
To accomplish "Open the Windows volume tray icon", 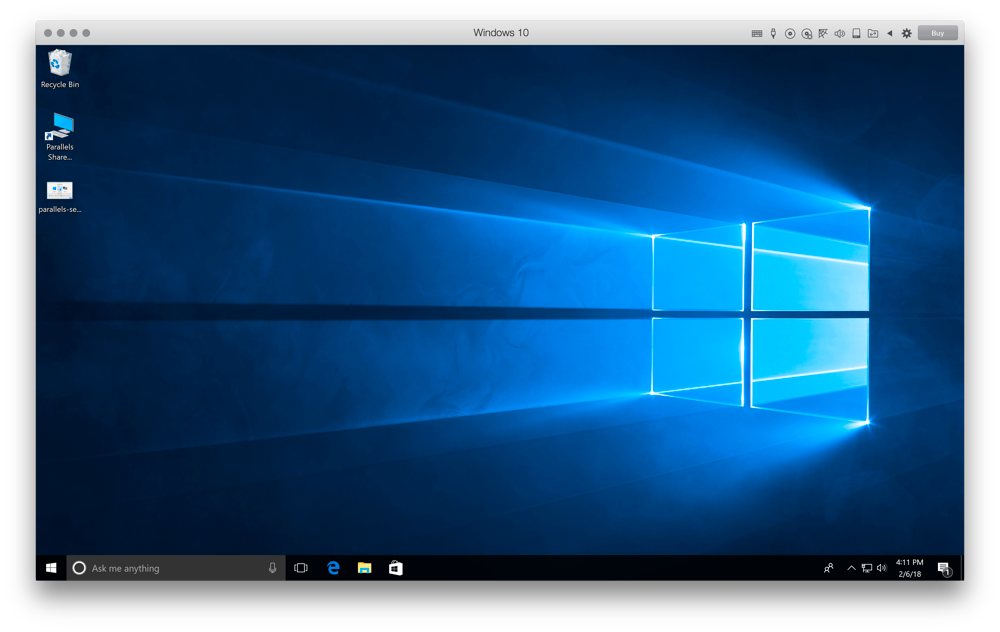I will 882,568.
